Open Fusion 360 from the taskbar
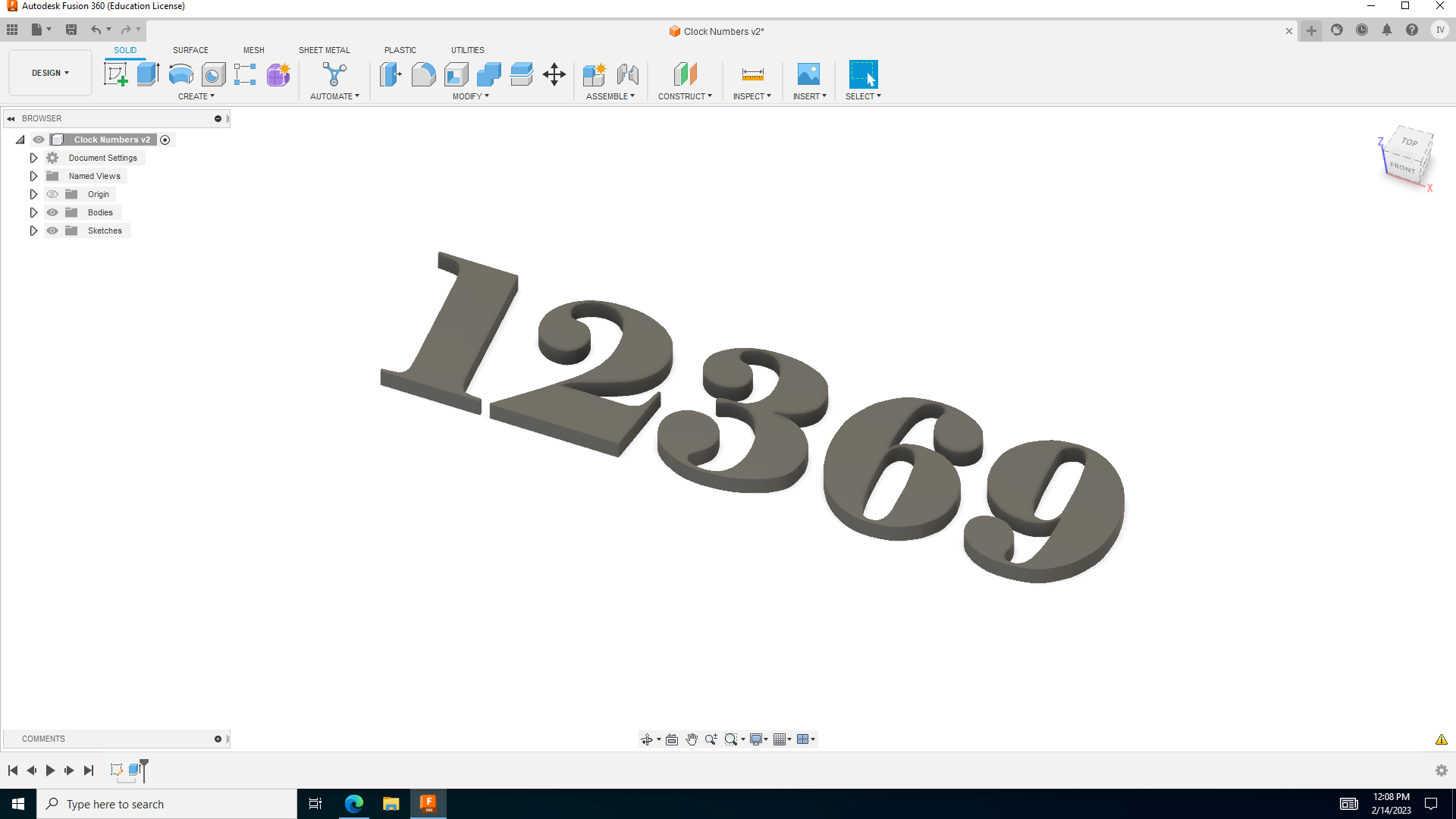Viewport: 1456px width, 819px height. [428, 803]
